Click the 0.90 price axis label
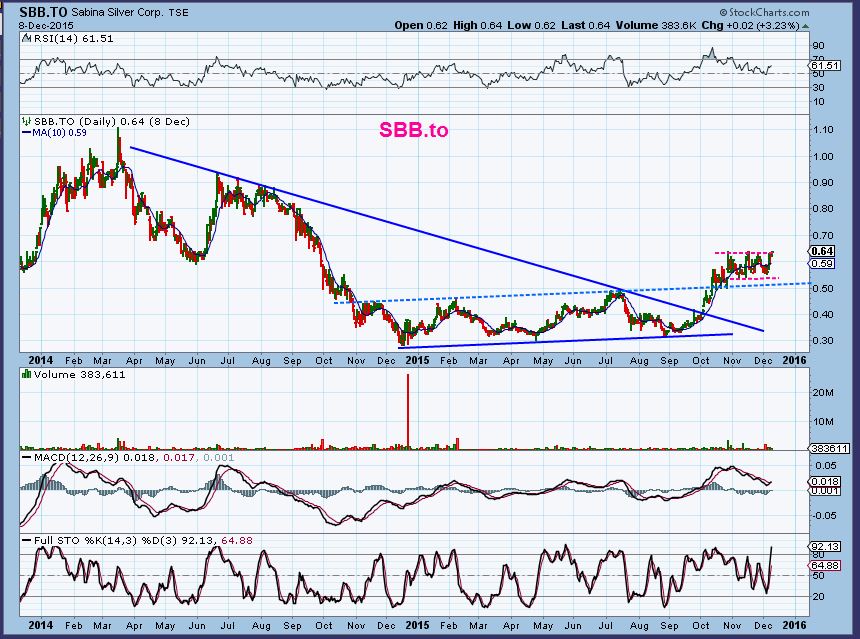This screenshot has height=639, width=860. click(823, 183)
